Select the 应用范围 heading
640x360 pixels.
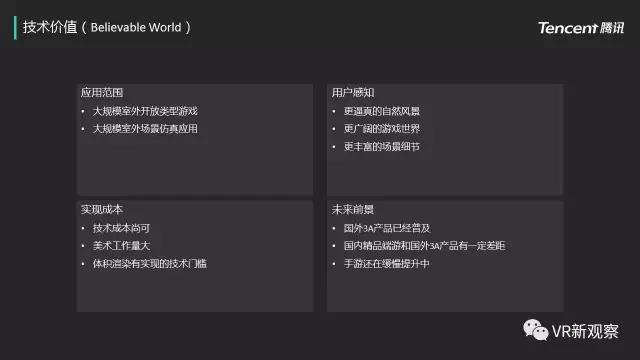point(102,93)
